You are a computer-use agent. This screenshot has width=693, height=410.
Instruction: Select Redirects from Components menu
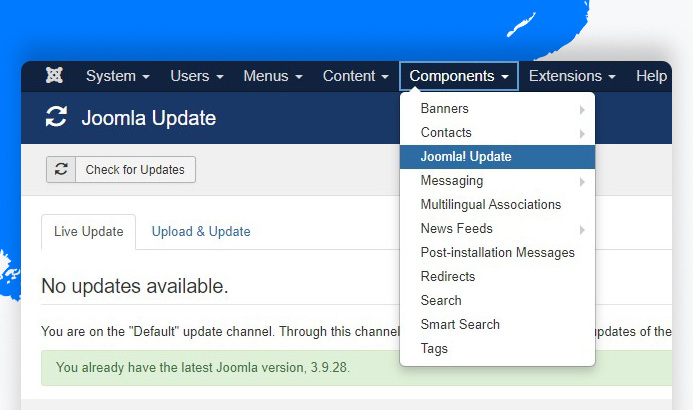[x=497, y=277]
